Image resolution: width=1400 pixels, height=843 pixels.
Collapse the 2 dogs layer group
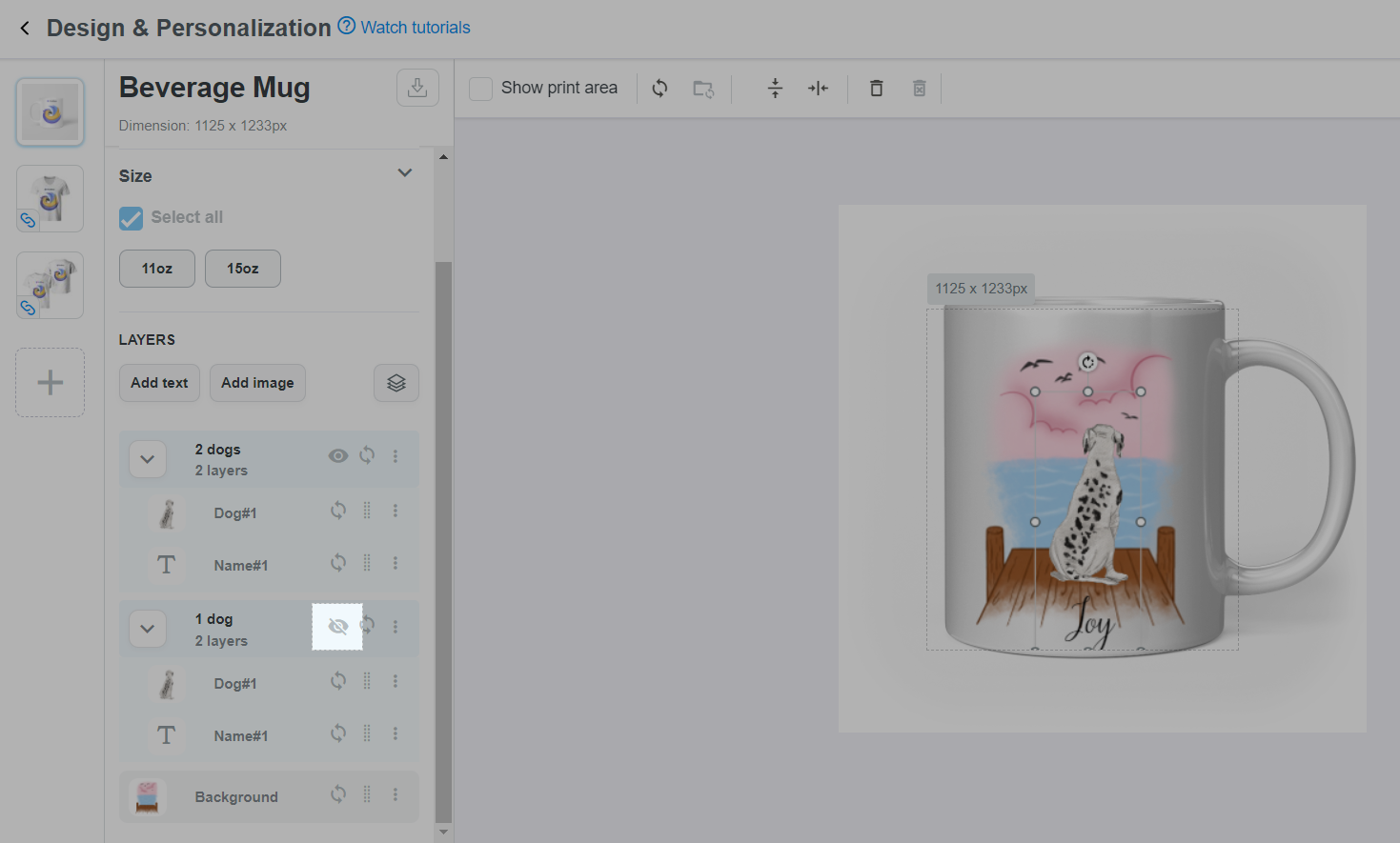point(148,459)
